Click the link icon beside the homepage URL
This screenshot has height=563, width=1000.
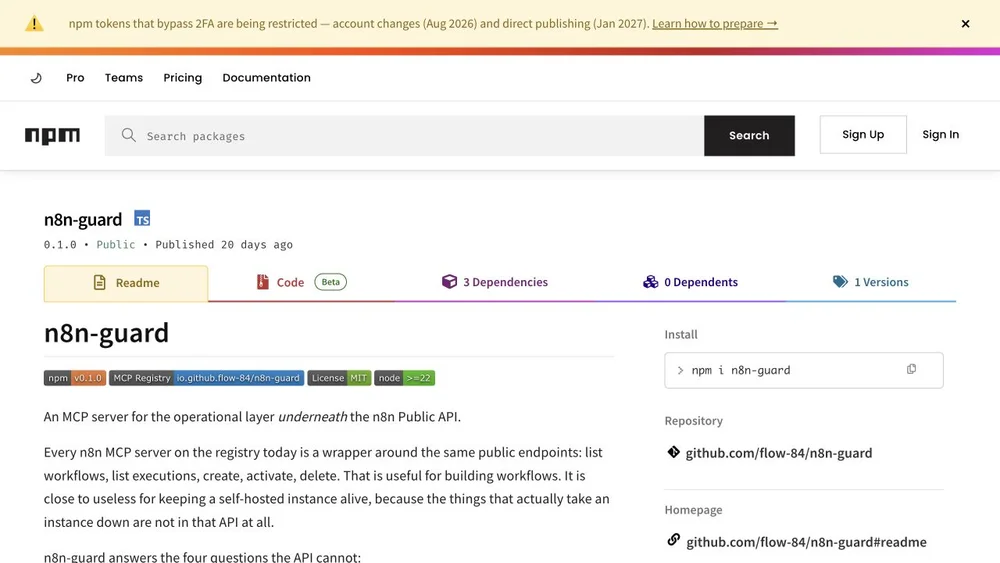click(x=673, y=540)
